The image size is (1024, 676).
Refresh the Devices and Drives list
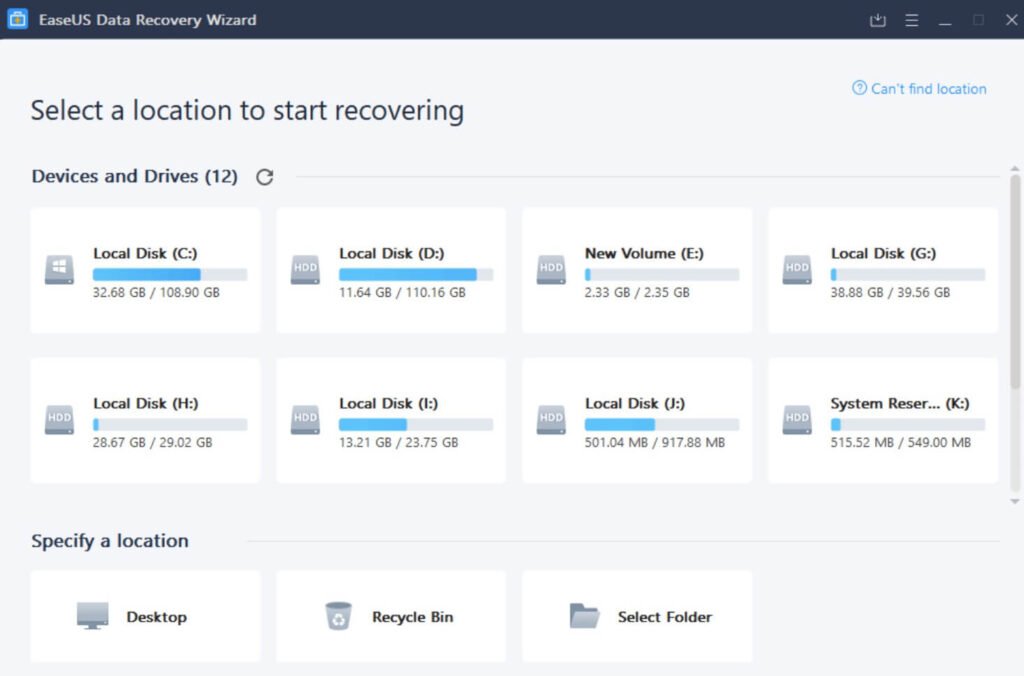click(264, 177)
